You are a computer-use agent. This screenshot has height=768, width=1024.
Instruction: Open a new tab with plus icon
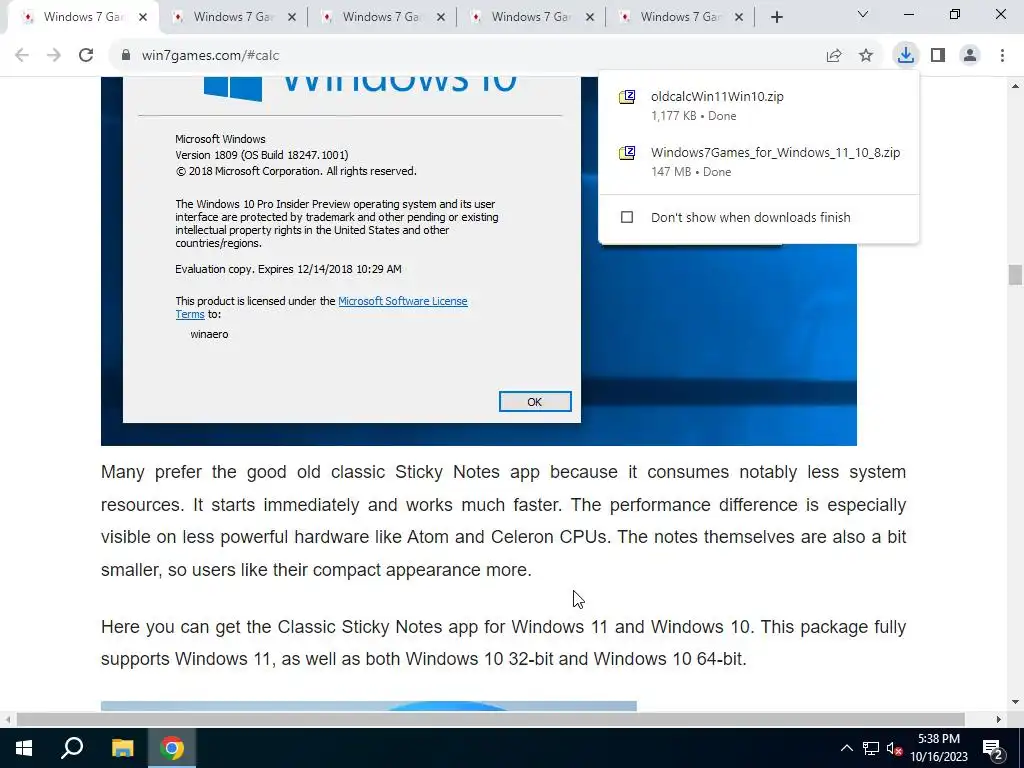[776, 18]
